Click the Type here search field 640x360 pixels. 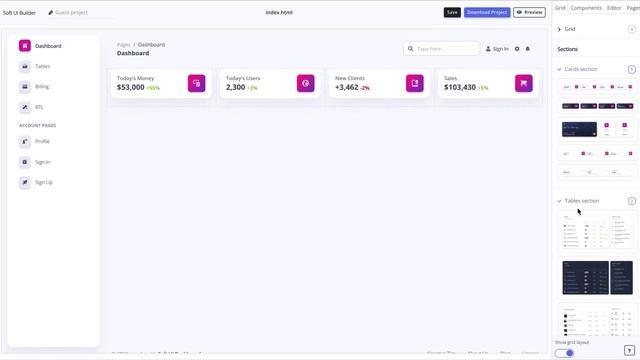click(442, 49)
